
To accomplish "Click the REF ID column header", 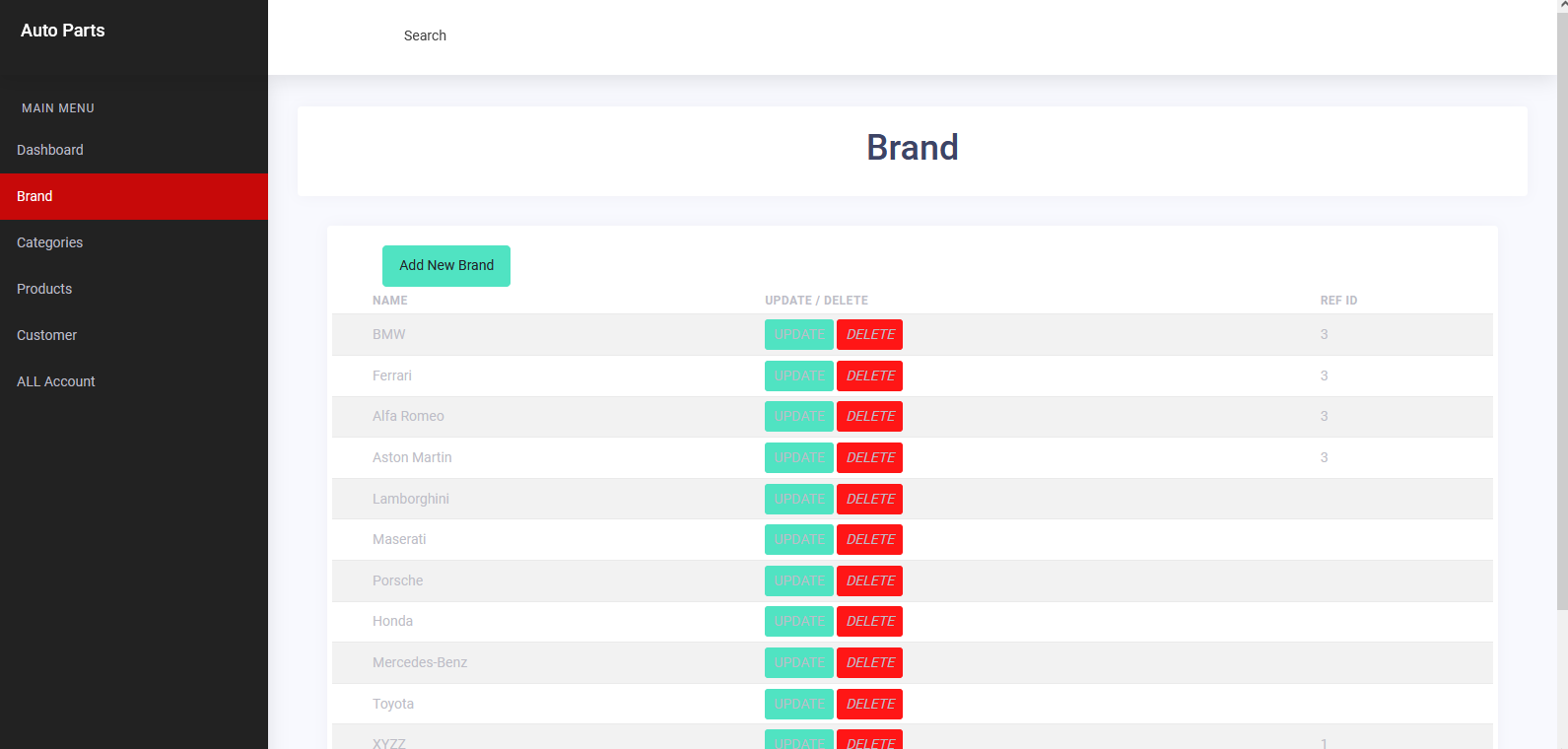I will click(1339, 301).
